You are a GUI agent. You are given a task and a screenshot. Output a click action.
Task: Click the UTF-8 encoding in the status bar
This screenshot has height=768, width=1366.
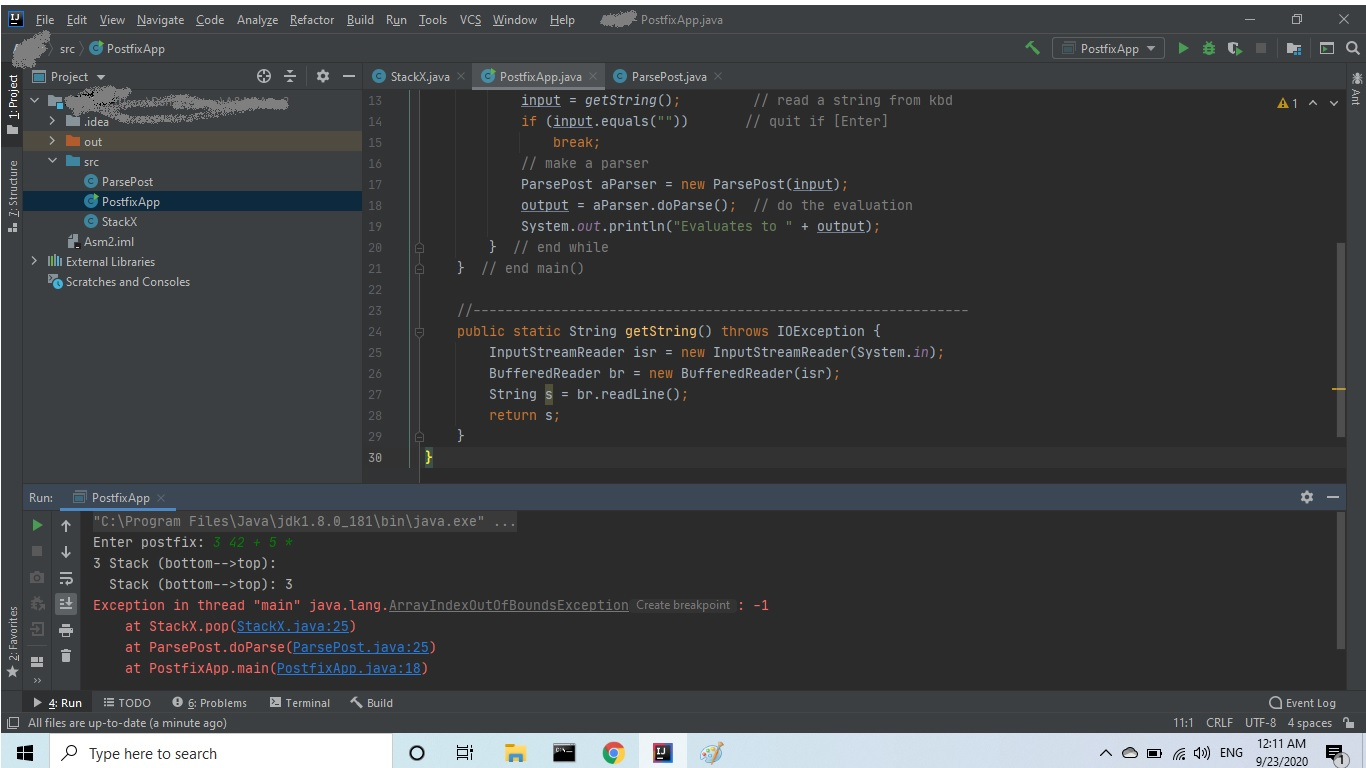pyautogui.click(x=1260, y=723)
